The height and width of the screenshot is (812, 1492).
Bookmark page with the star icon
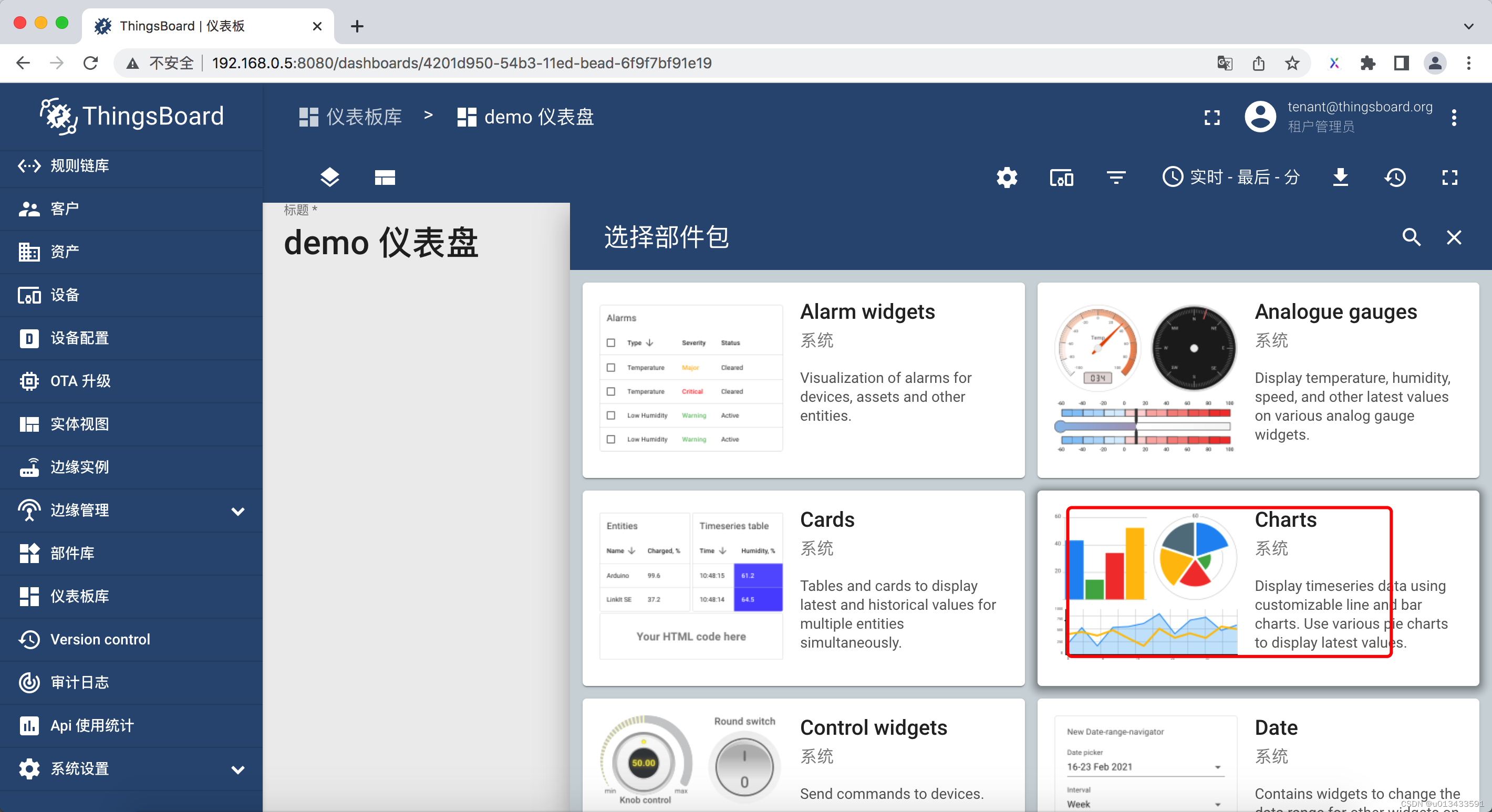(x=1292, y=63)
